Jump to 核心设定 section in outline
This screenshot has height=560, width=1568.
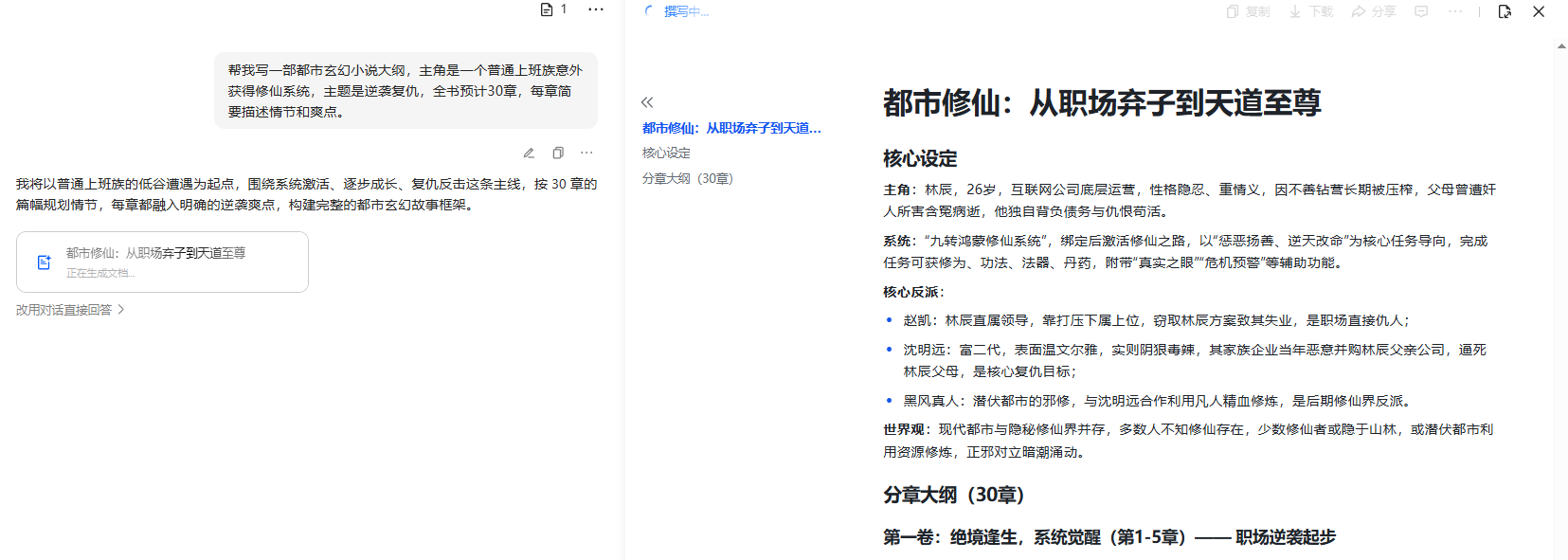666,153
